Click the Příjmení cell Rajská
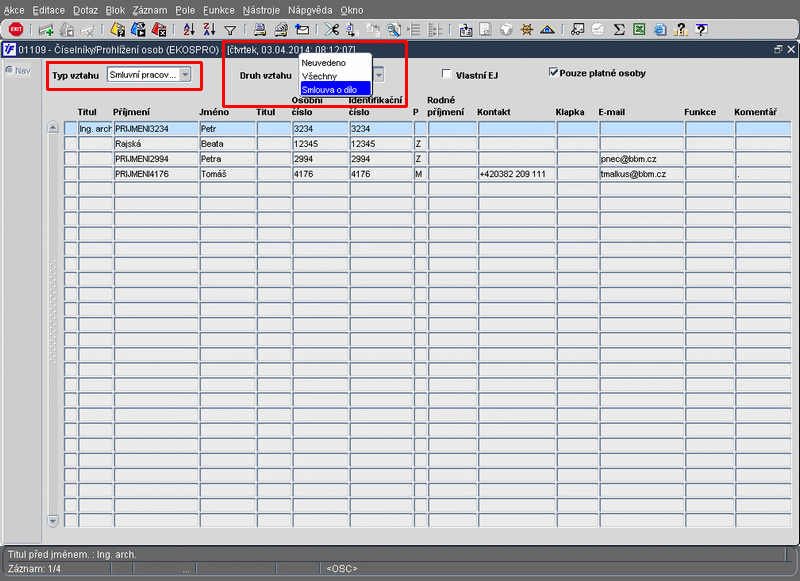The width and height of the screenshot is (800, 581). pos(156,144)
